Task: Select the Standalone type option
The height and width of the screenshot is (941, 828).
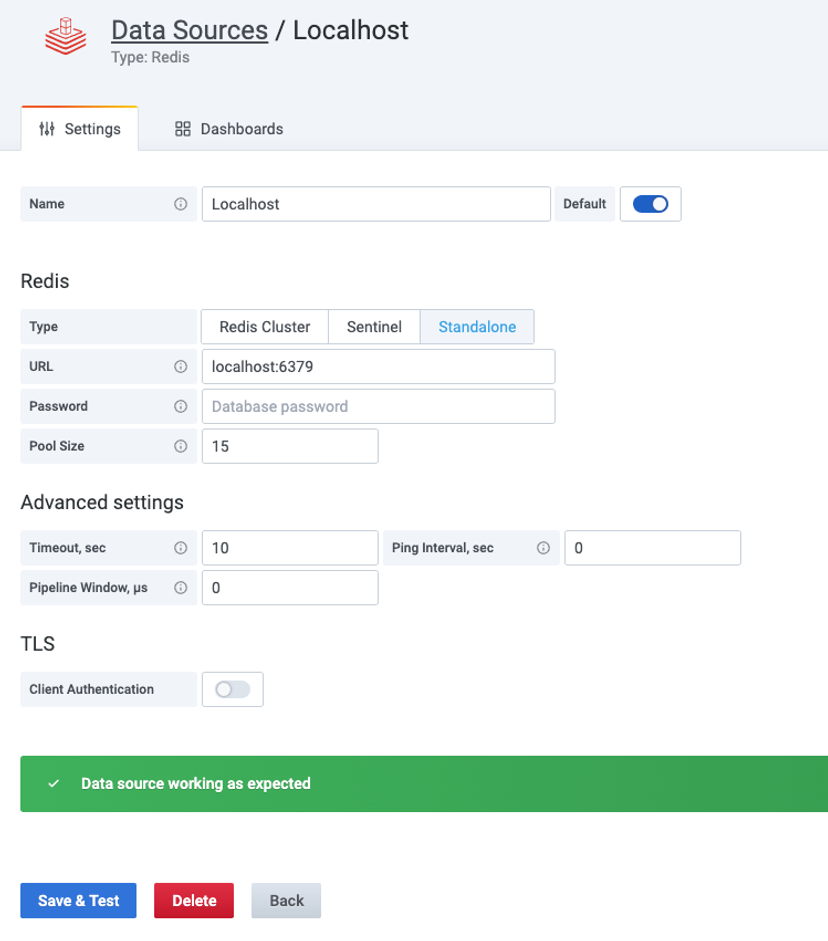Action: point(477,327)
